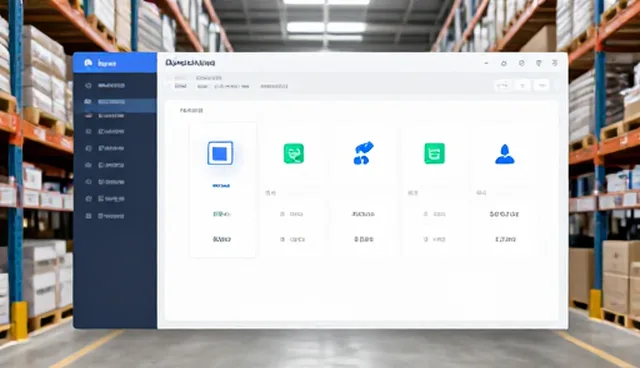Click the blue link under square icon
The width and height of the screenshot is (640, 368).
(x=221, y=186)
